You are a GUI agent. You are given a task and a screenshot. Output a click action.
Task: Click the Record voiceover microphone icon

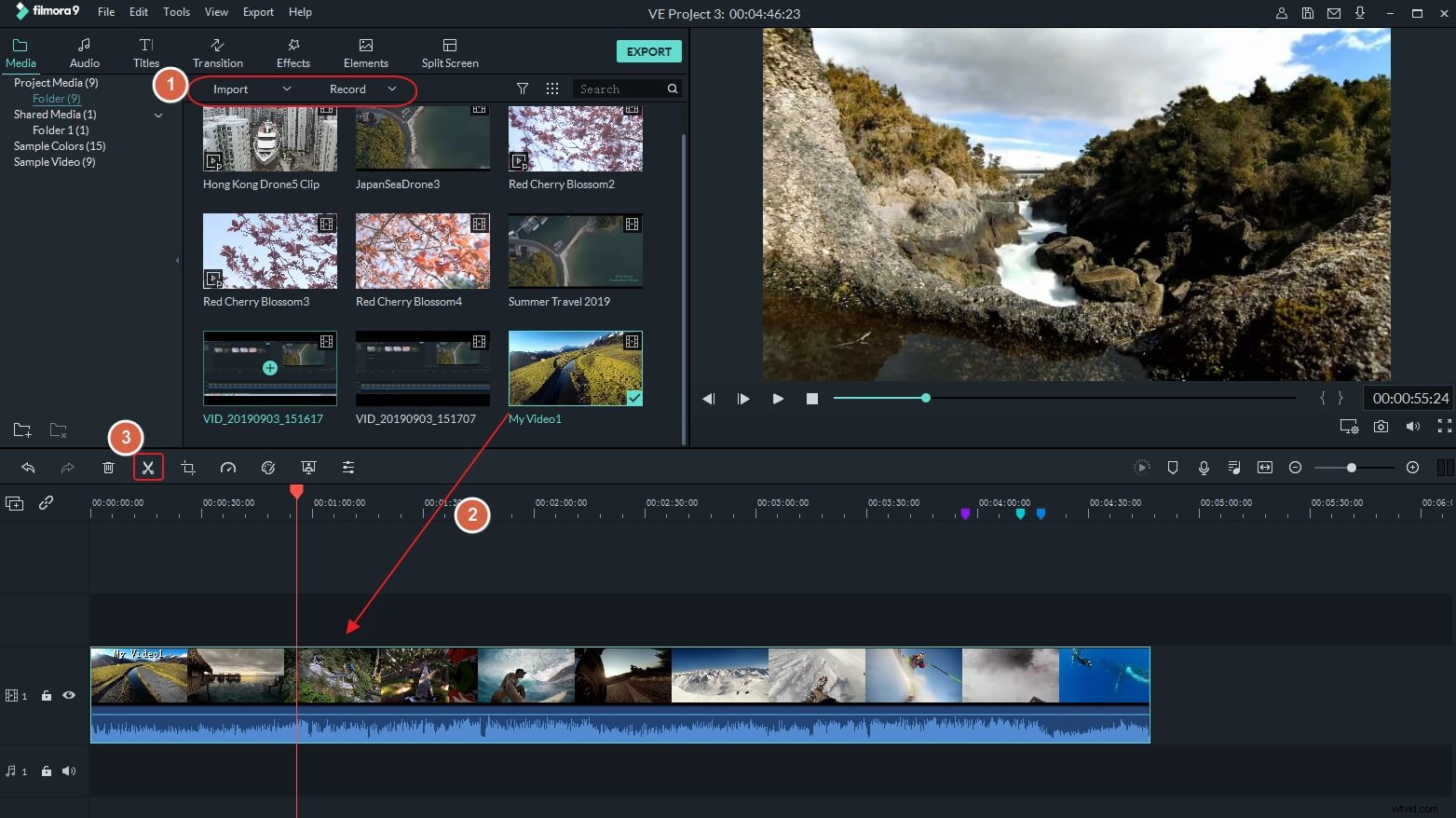(1204, 467)
